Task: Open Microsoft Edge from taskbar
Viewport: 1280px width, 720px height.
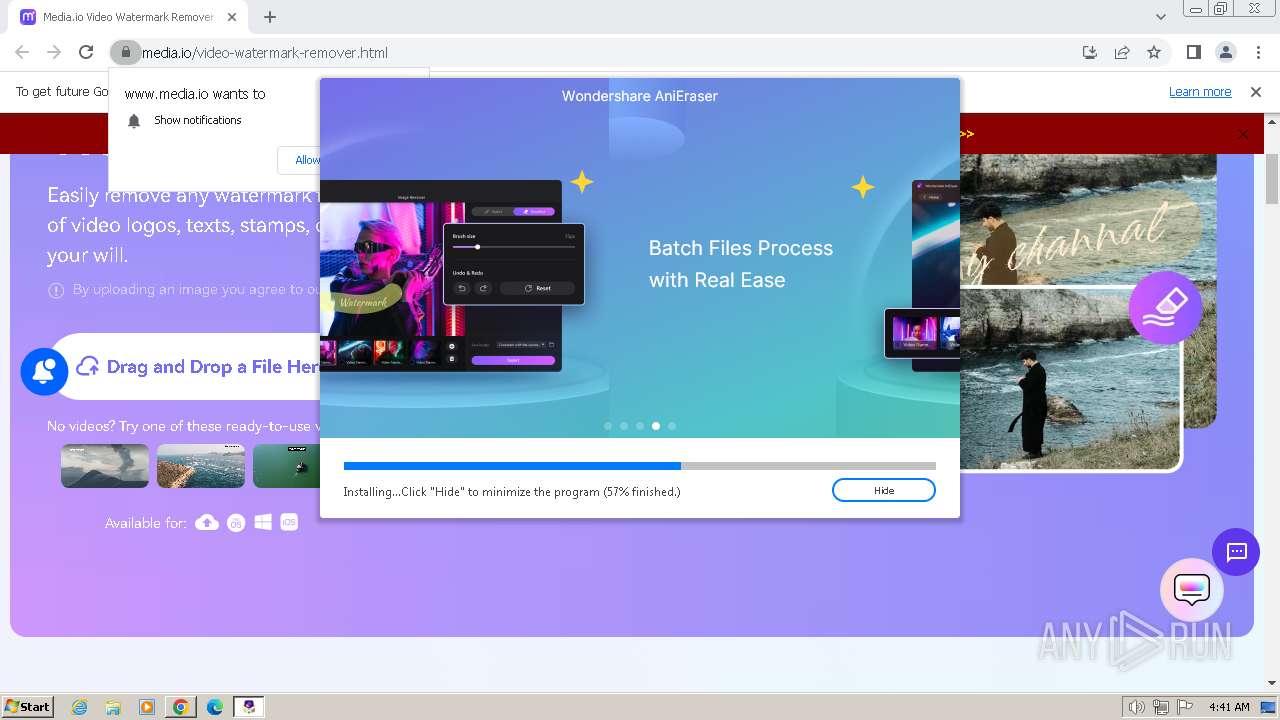Action: [215, 707]
